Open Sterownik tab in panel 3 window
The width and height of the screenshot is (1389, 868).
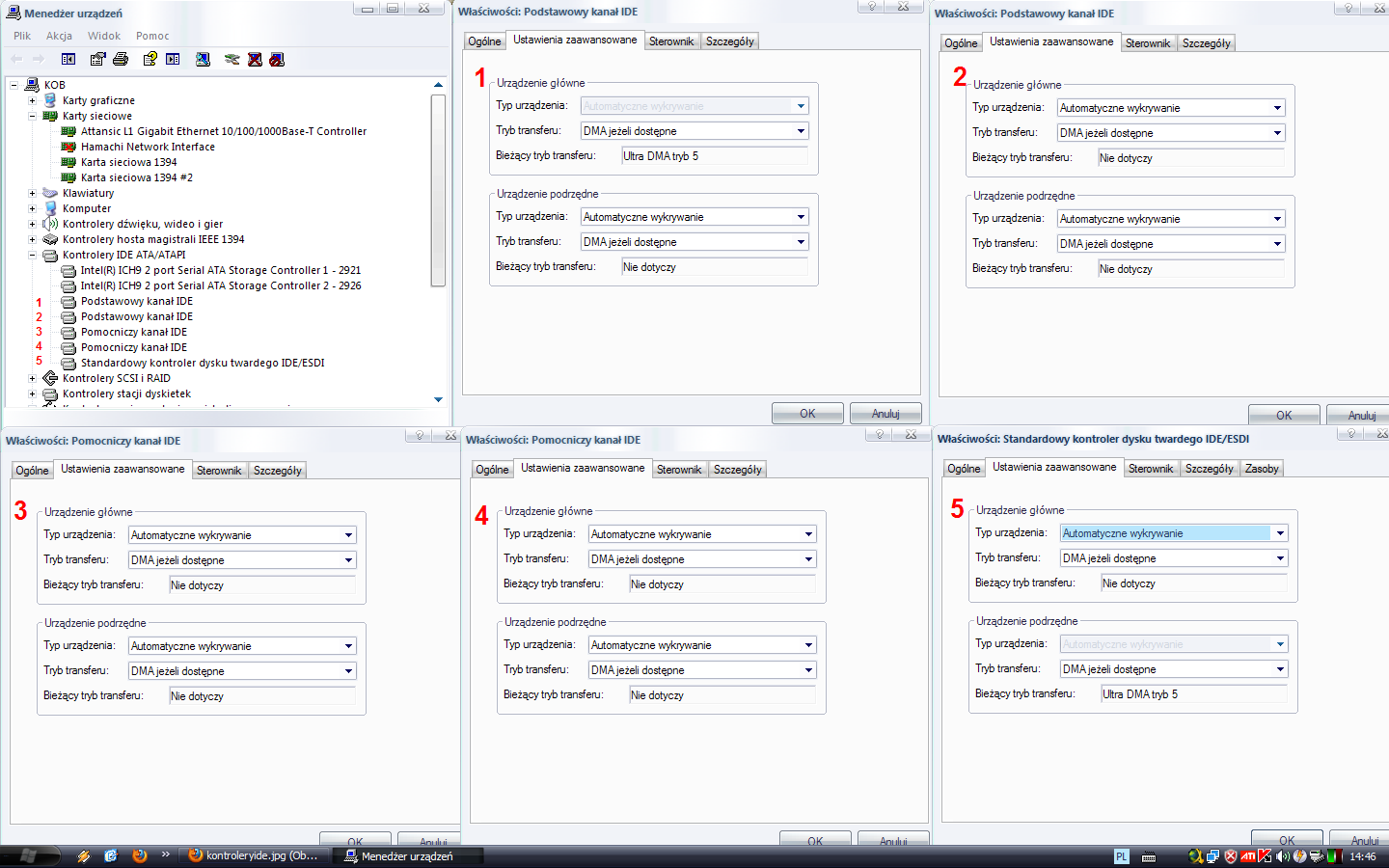click(x=219, y=471)
